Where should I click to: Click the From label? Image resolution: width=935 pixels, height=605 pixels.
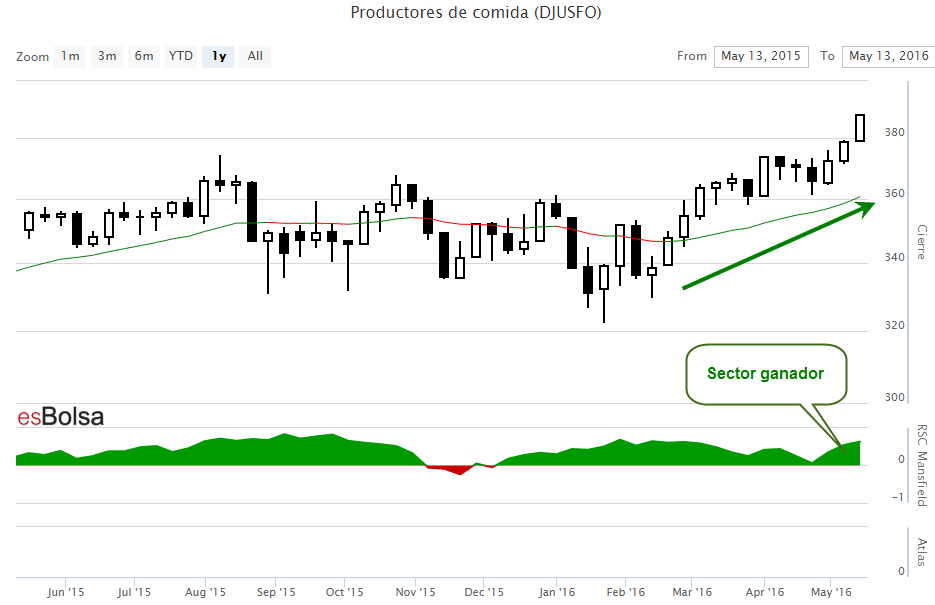692,56
